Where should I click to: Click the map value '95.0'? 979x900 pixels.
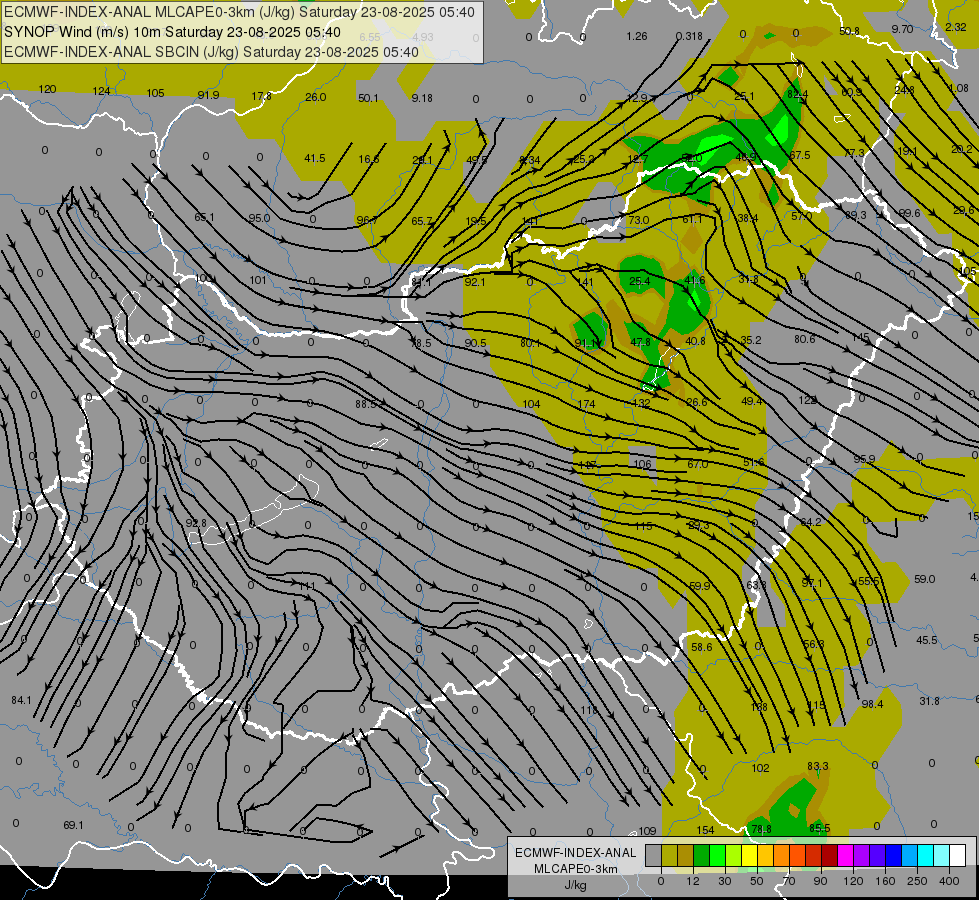coord(259,218)
